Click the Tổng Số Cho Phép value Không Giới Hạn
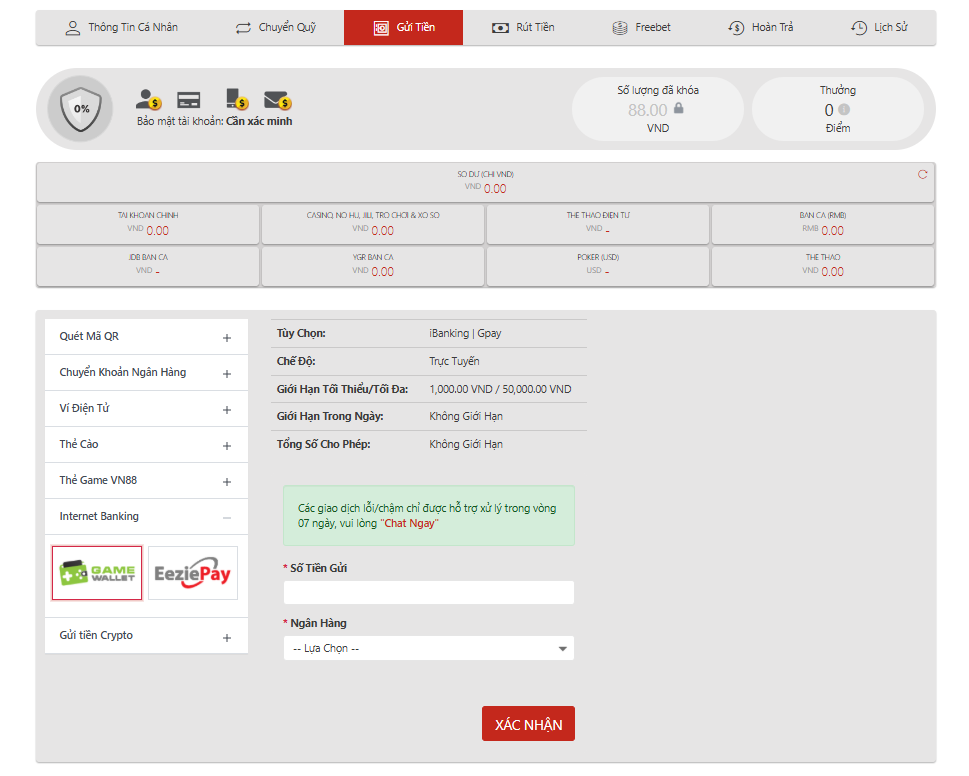This screenshot has height=776, width=969. (466, 444)
